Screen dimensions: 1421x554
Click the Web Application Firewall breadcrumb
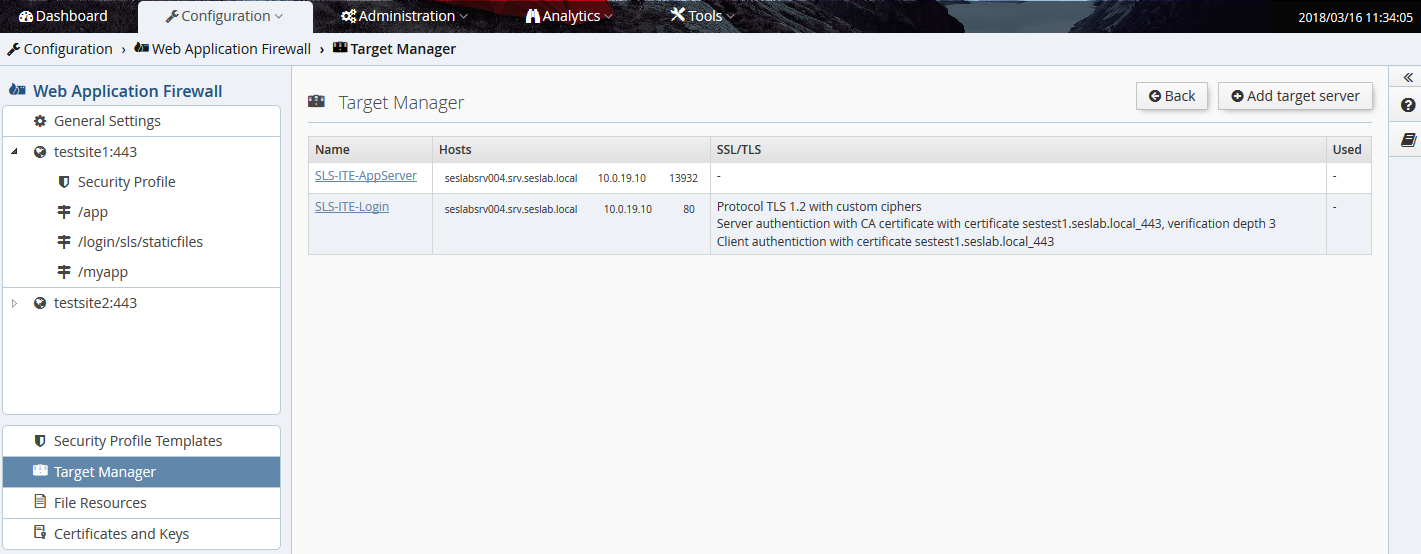[231, 49]
